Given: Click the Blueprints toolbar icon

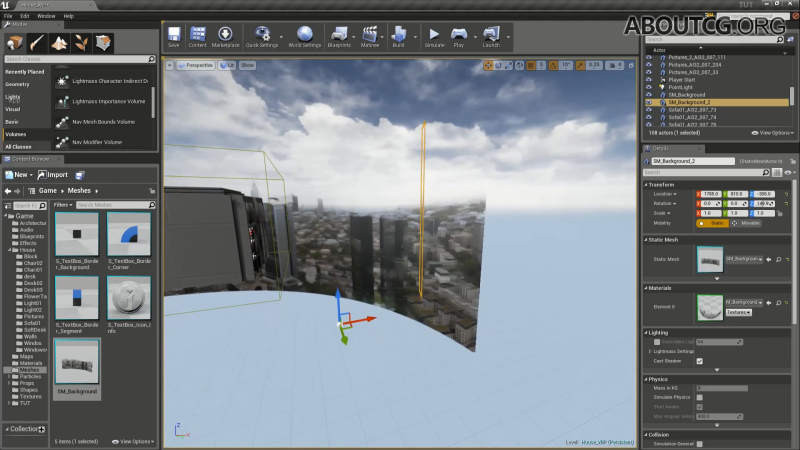Looking at the screenshot, I should coord(339,37).
